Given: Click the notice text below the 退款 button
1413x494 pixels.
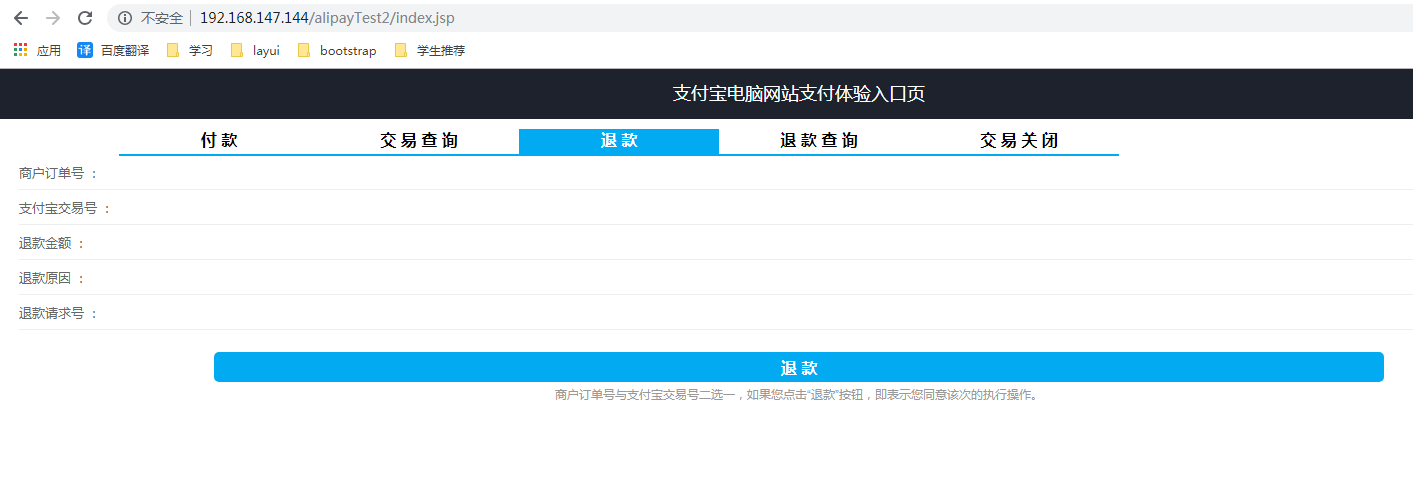Looking at the screenshot, I should tap(798, 395).
